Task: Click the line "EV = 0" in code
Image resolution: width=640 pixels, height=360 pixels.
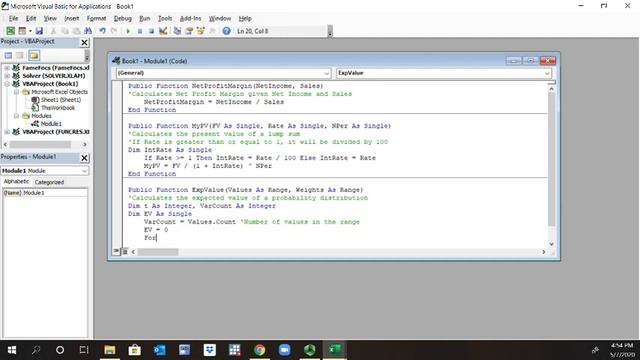Action: [x=156, y=230]
